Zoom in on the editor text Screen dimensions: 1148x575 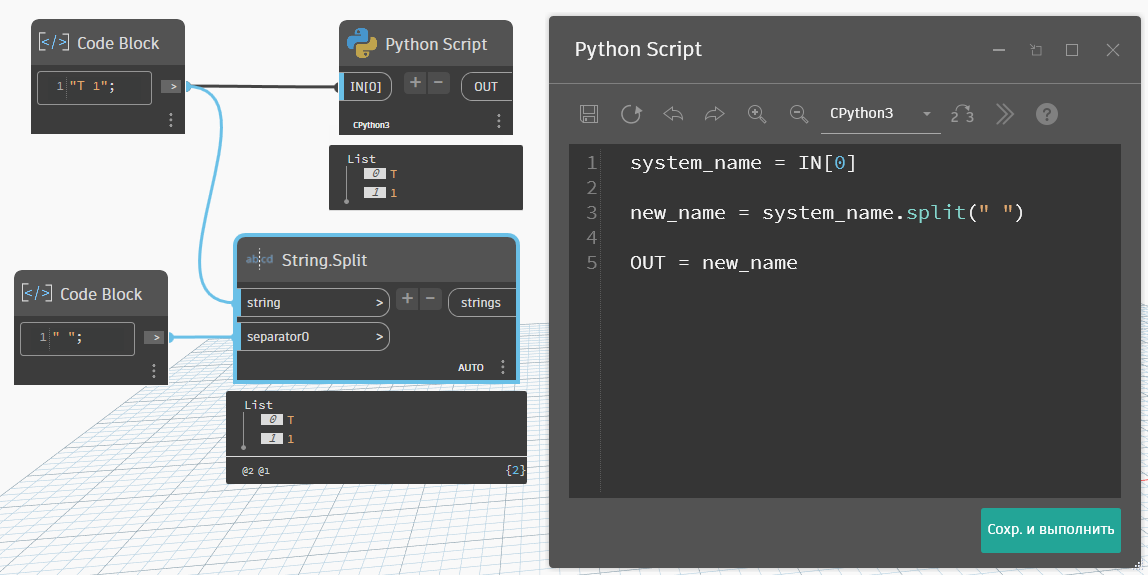pyautogui.click(x=756, y=114)
